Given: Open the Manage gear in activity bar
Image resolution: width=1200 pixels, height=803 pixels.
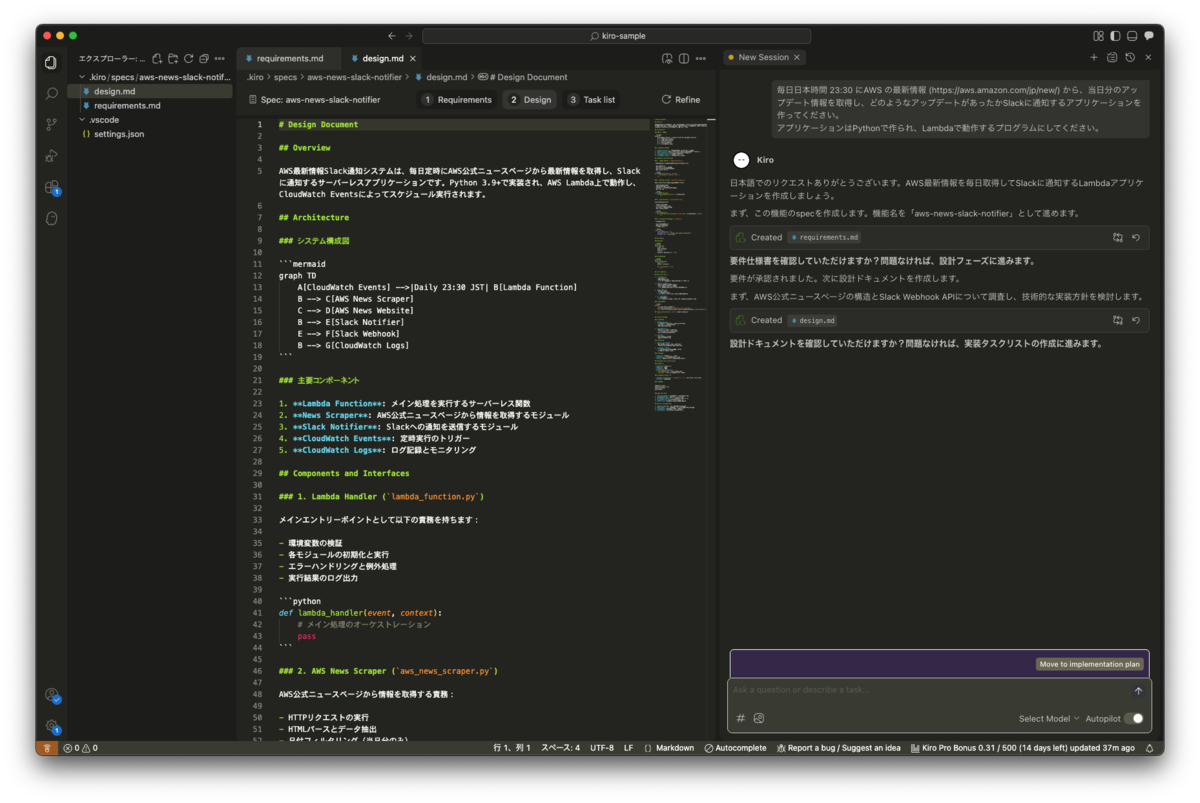Looking at the screenshot, I should (x=51, y=726).
